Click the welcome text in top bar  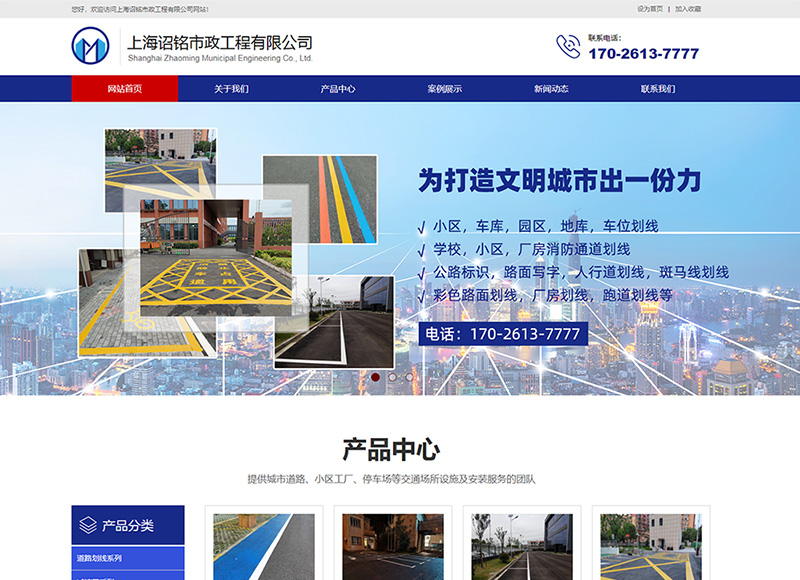(x=140, y=9)
